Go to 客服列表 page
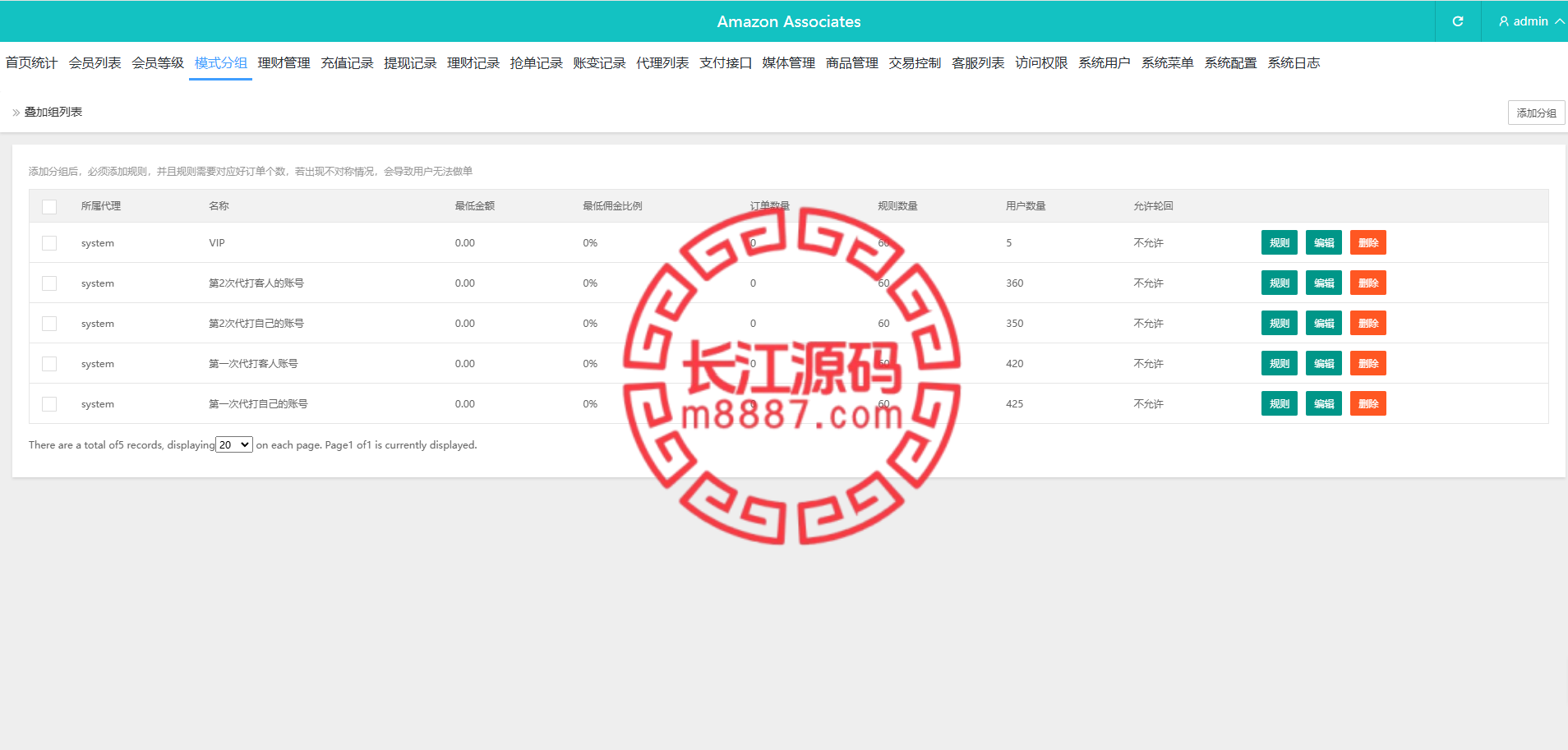This screenshot has width=1568, height=750. [x=978, y=62]
